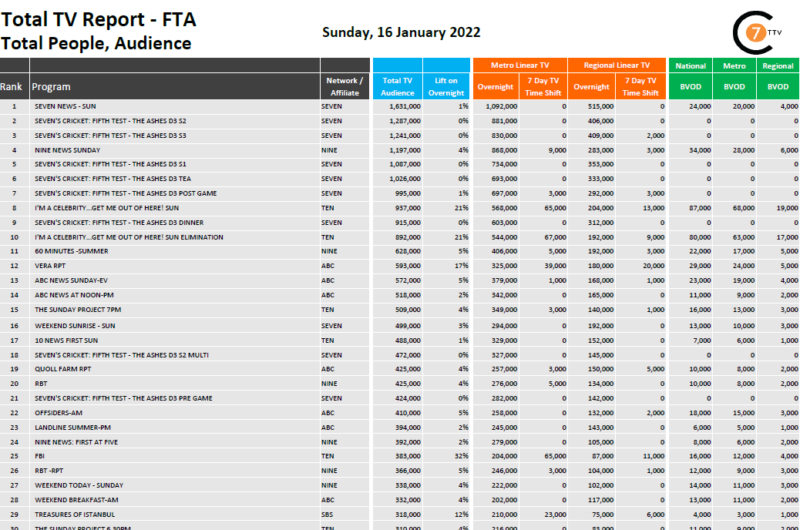Select the orange 'Metro Linear TV' header
800x530 pixels.
[519, 65]
